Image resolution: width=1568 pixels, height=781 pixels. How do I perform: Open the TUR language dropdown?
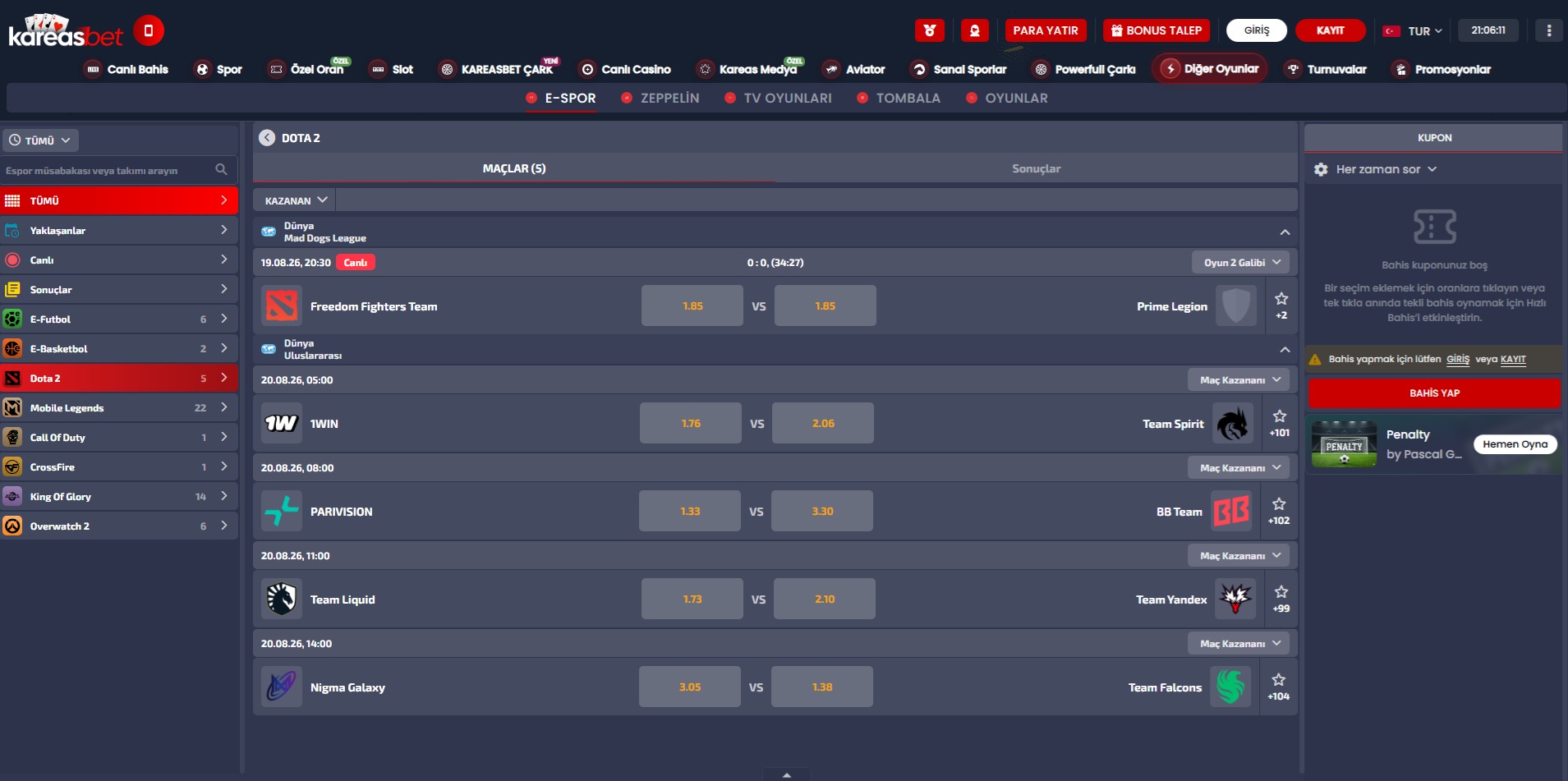[1414, 30]
